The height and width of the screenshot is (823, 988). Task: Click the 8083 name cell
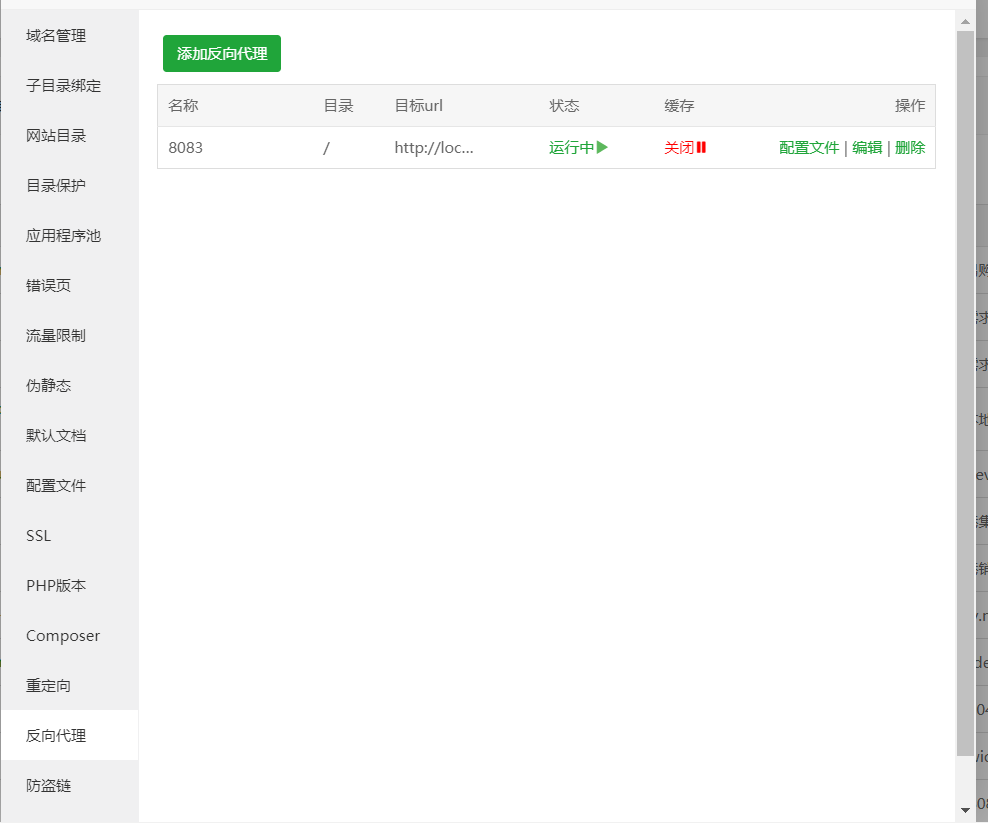coord(185,147)
